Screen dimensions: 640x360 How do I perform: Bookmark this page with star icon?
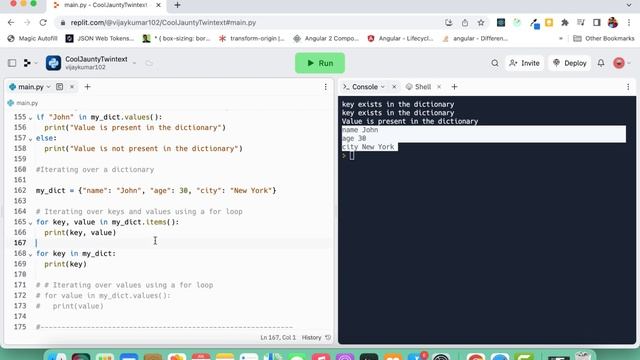pos(481,23)
